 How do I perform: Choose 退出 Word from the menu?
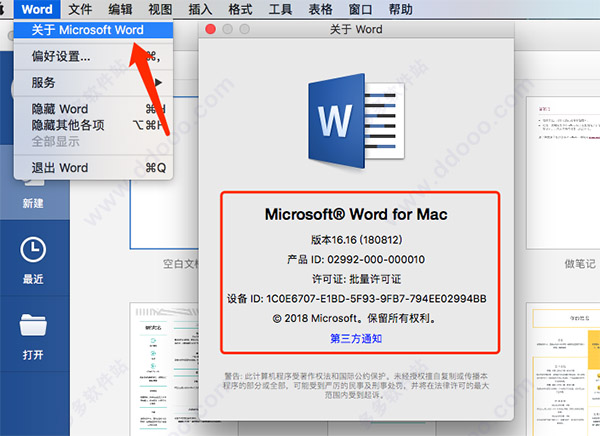tap(93, 168)
